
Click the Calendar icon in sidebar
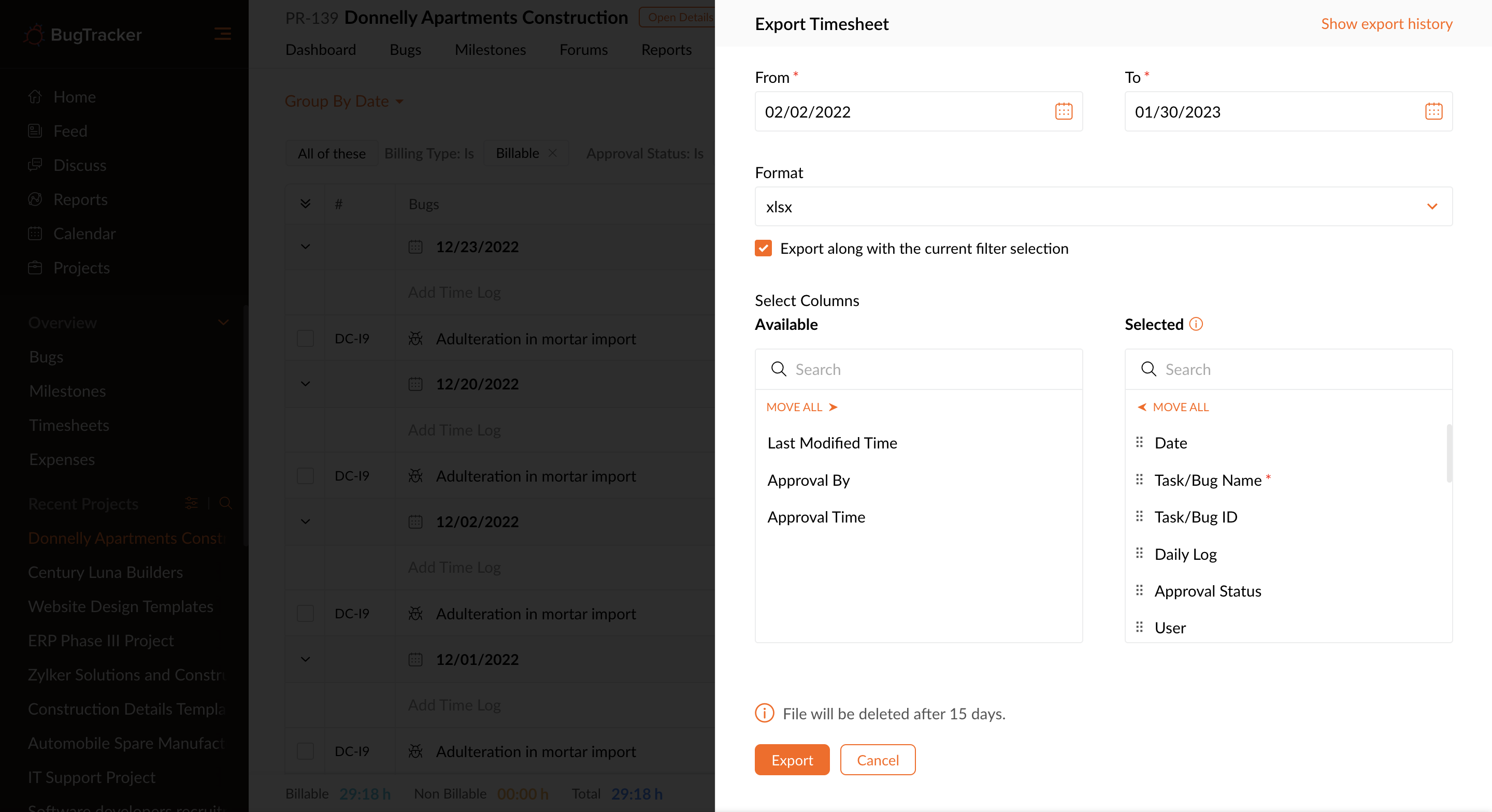coord(35,233)
